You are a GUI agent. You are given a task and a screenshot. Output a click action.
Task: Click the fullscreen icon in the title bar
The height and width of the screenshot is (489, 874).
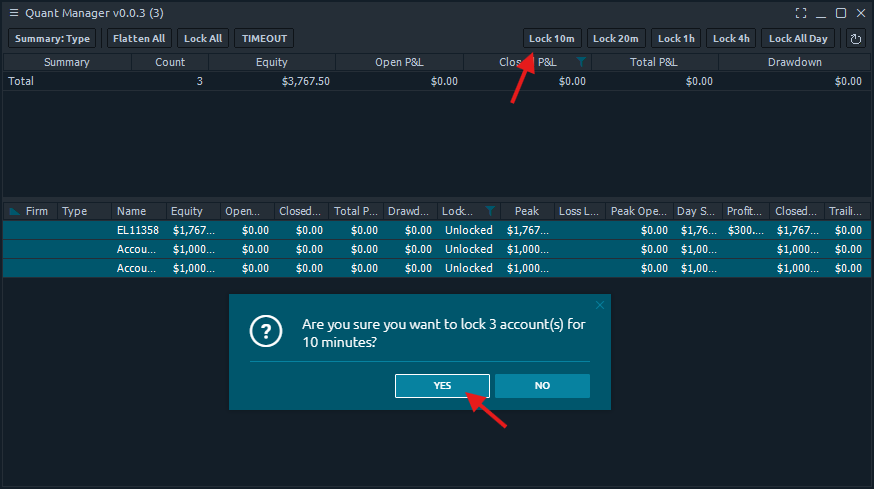[801, 13]
